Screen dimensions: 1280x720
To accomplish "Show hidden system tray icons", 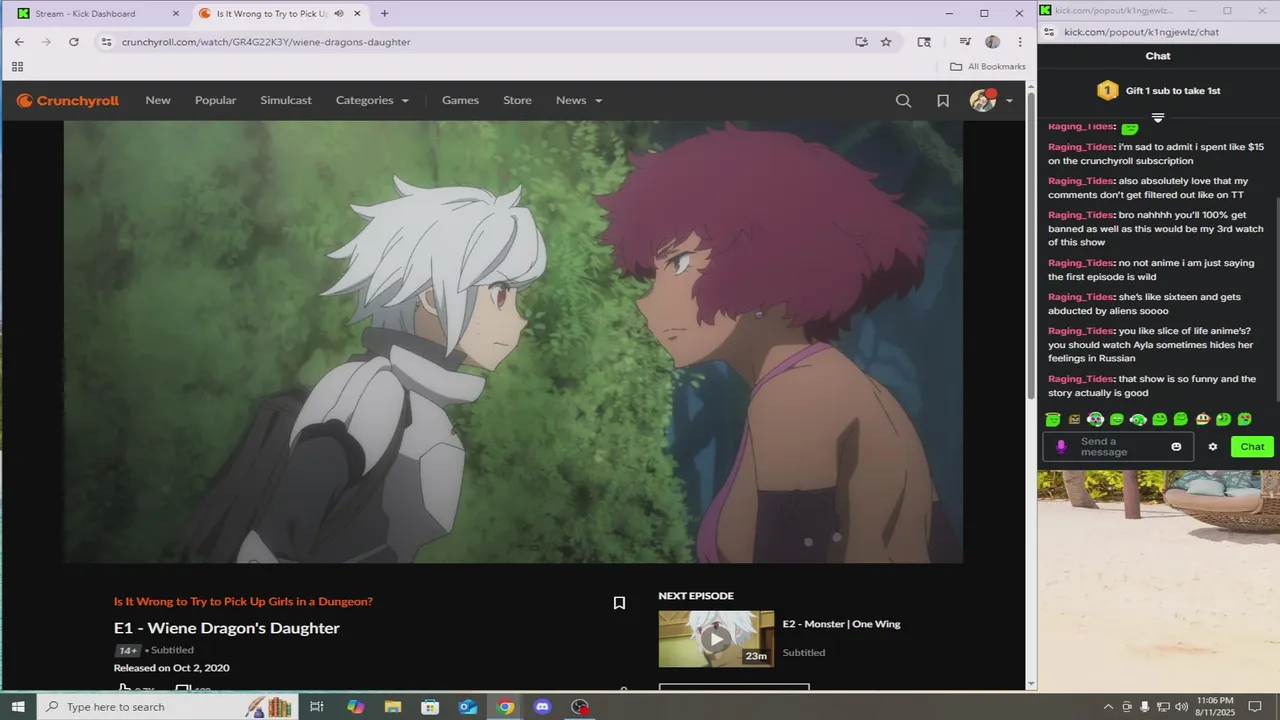I will pyautogui.click(x=1107, y=707).
